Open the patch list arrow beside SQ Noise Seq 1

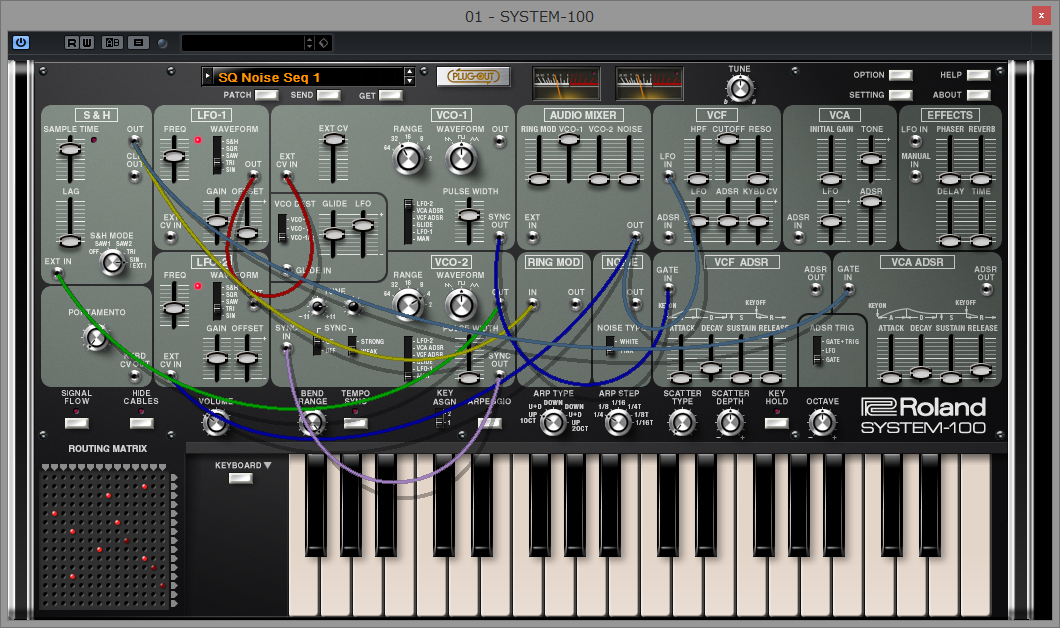[x=207, y=76]
